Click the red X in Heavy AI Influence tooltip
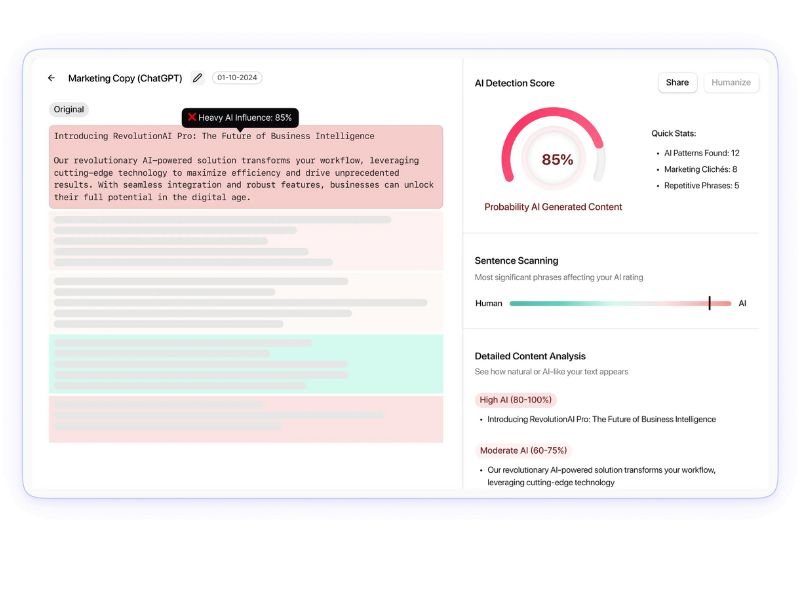This screenshot has height=600, width=800. tap(192, 117)
